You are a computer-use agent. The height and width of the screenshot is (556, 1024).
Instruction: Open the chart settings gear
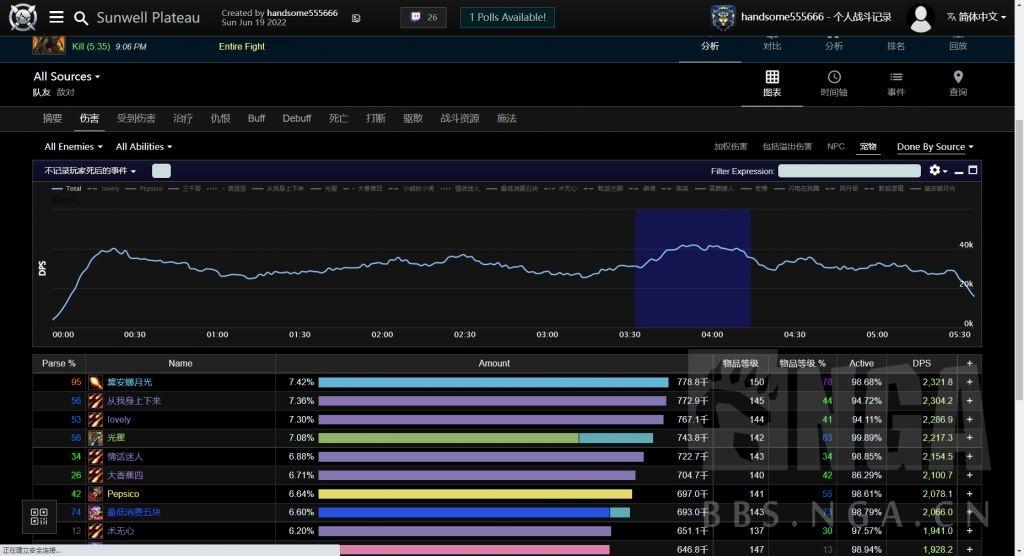(x=937, y=171)
